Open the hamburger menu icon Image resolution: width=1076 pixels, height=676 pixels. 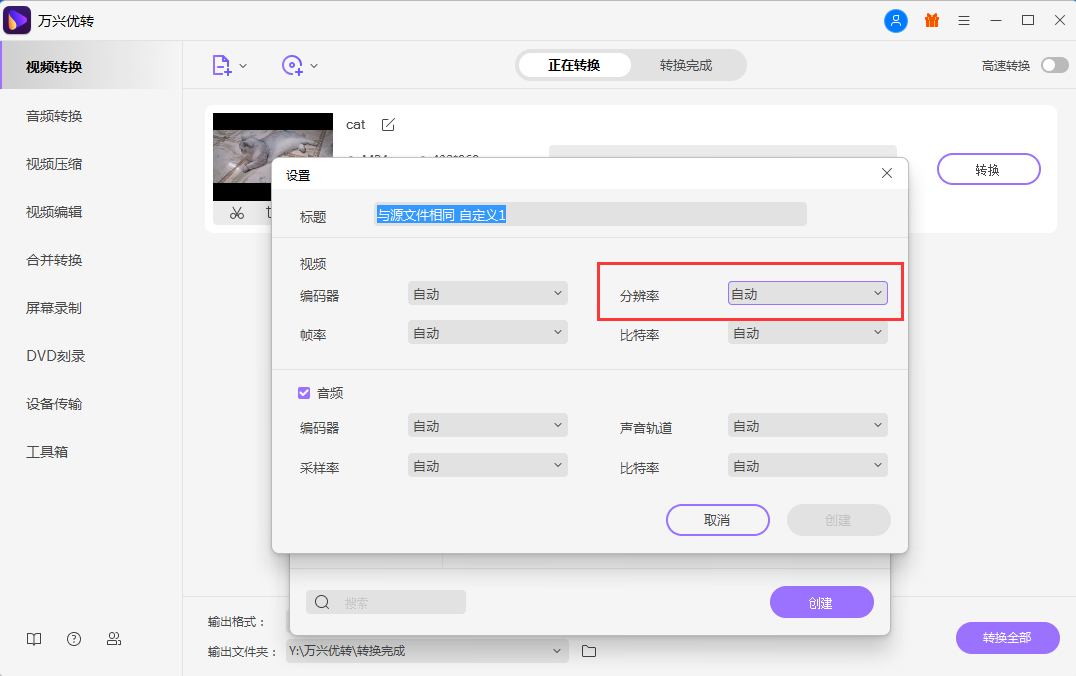pyautogui.click(x=963, y=20)
